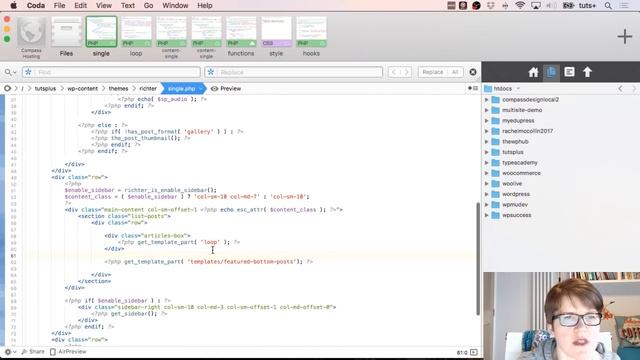Click wildcard asterisk in Find field
This screenshot has width=640, height=360.
click(x=28, y=72)
